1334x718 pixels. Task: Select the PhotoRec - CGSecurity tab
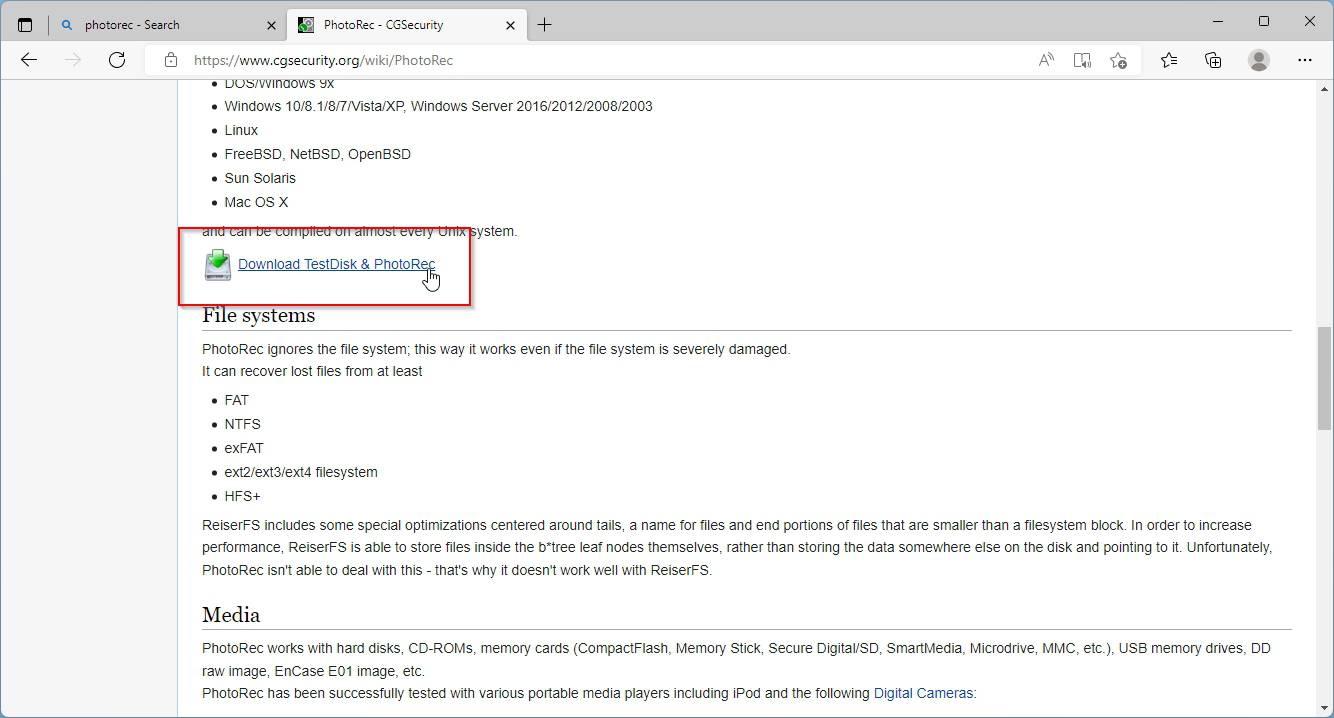[x=406, y=25]
